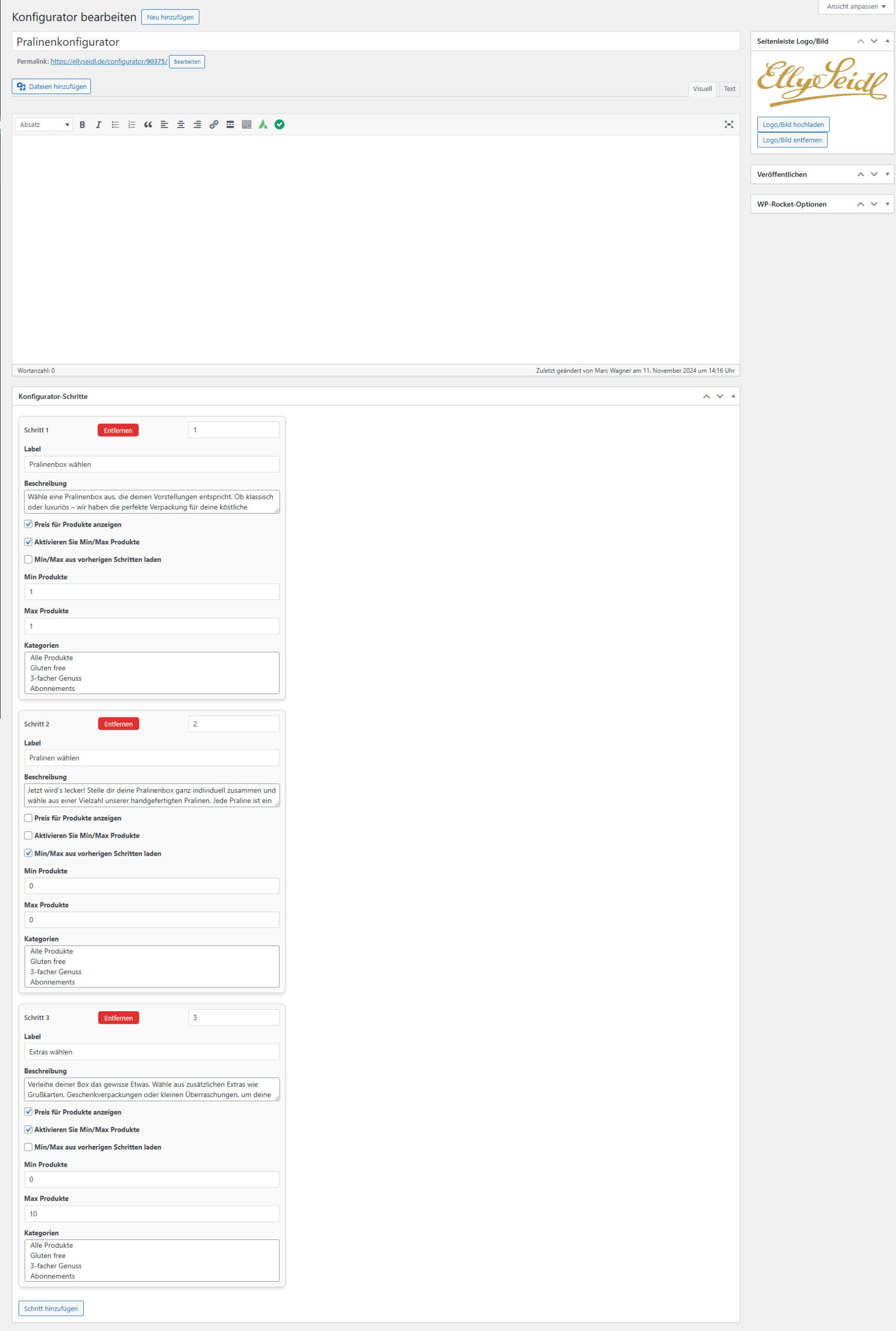Viewport: 896px width, 1331px height.
Task: Switch to the Visuell editor tab
Action: click(x=702, y=89)
